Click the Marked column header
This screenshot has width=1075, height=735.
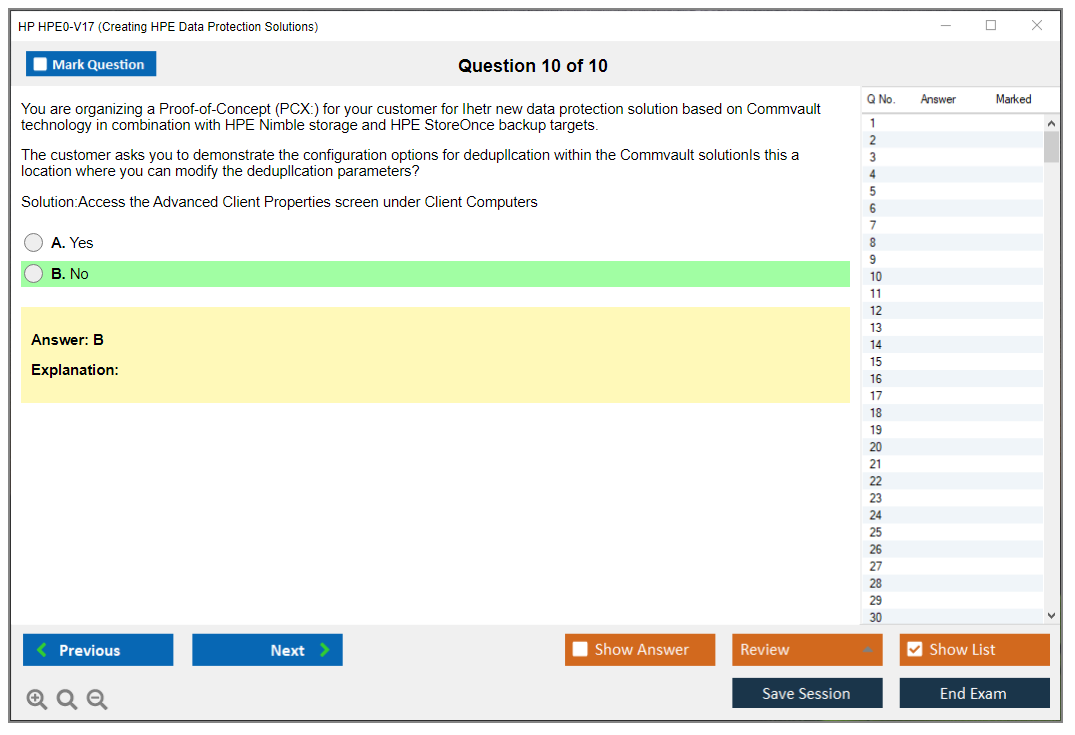pyautogui.click(x=1013, y=99)
